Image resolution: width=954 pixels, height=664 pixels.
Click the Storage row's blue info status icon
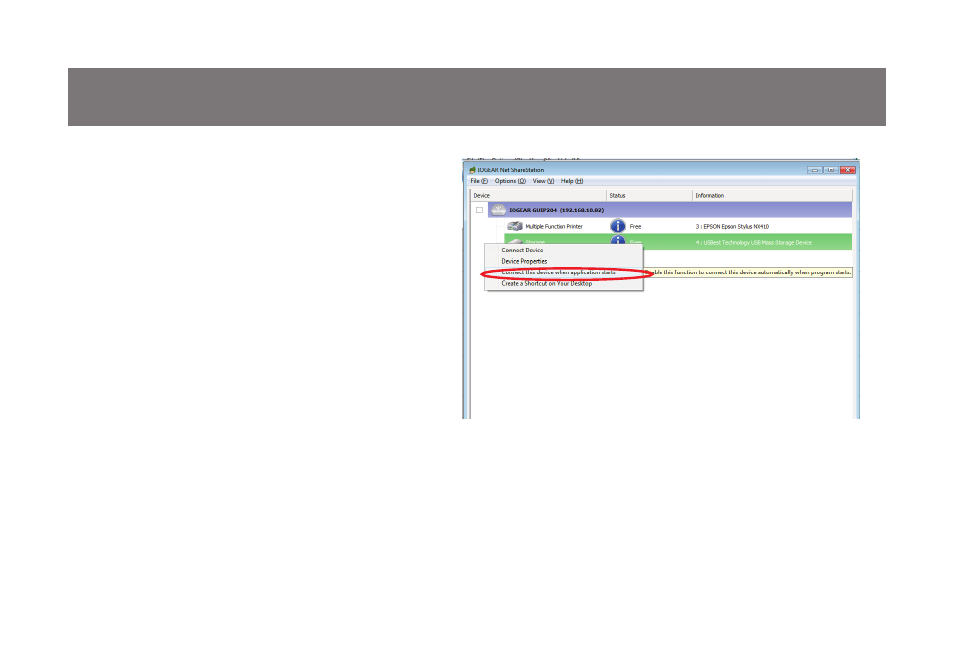pyautogui.click(x=618, y=239)
